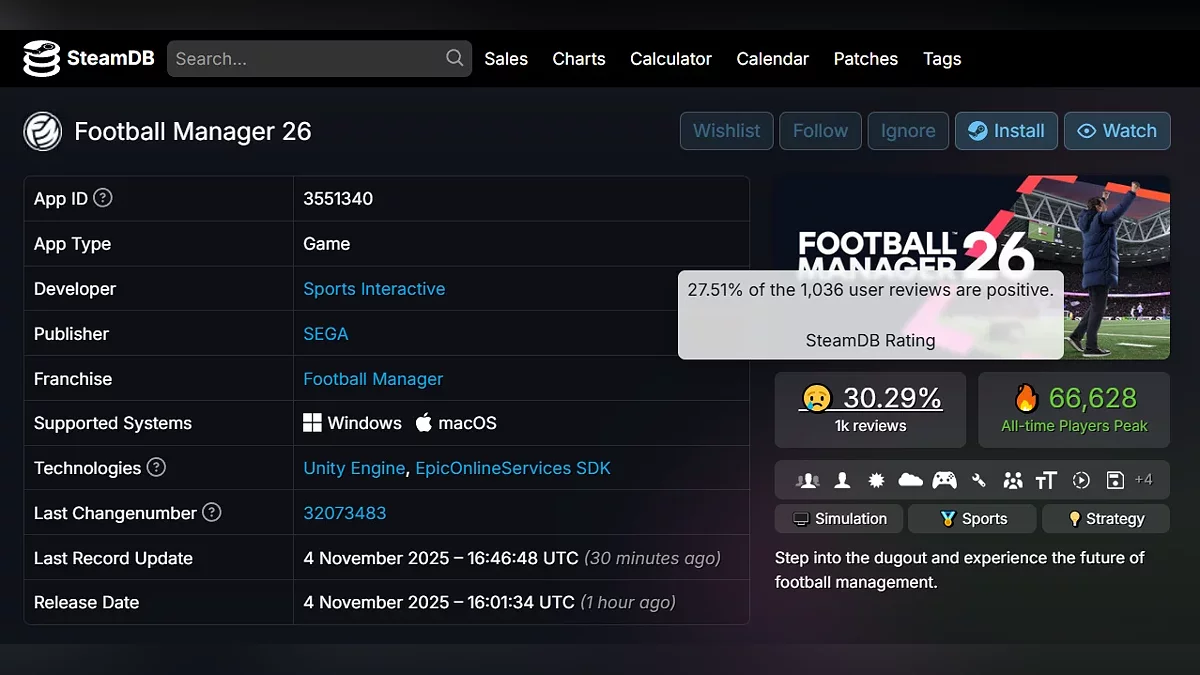Toggle the Ignore button
Viewport: 1200px width, 675px height.
tap(908, 131)
